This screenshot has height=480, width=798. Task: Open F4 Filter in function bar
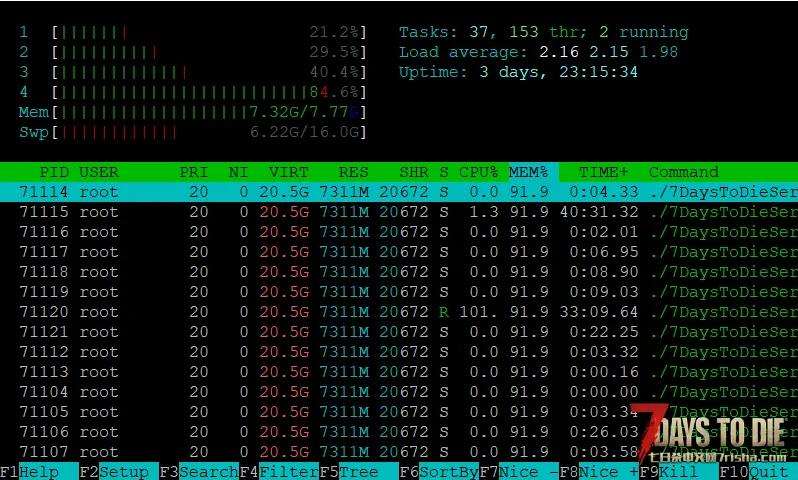coord(279,472)
